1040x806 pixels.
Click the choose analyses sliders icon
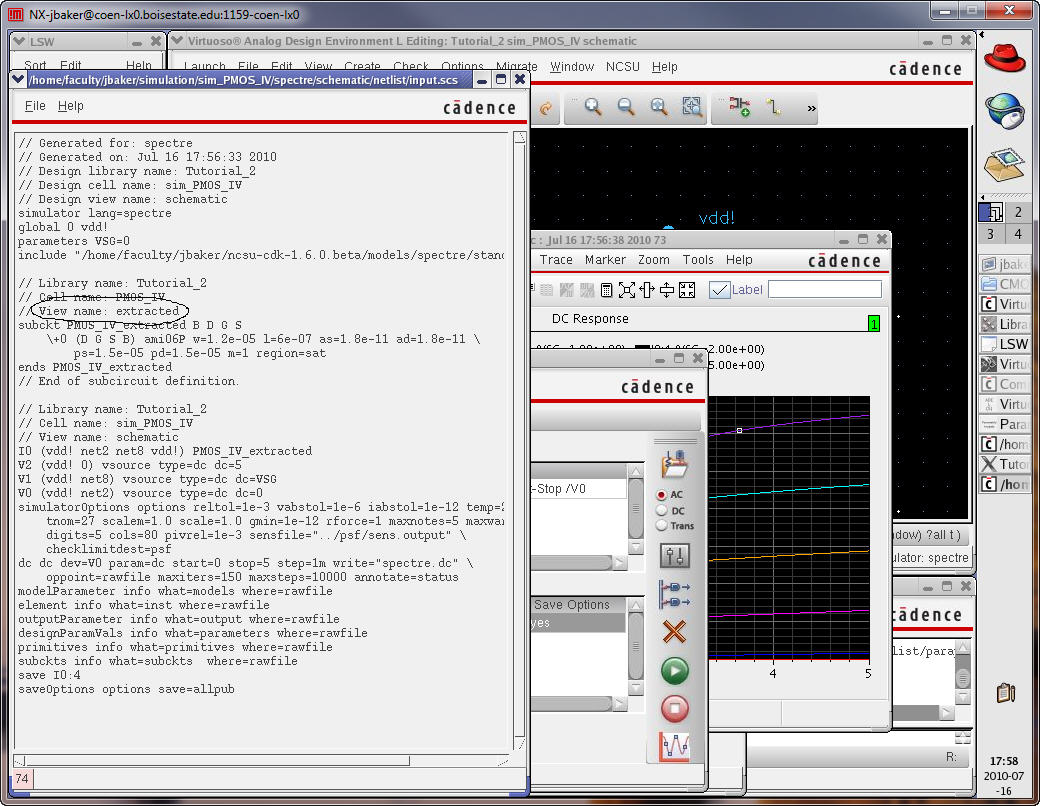[675, 556]
